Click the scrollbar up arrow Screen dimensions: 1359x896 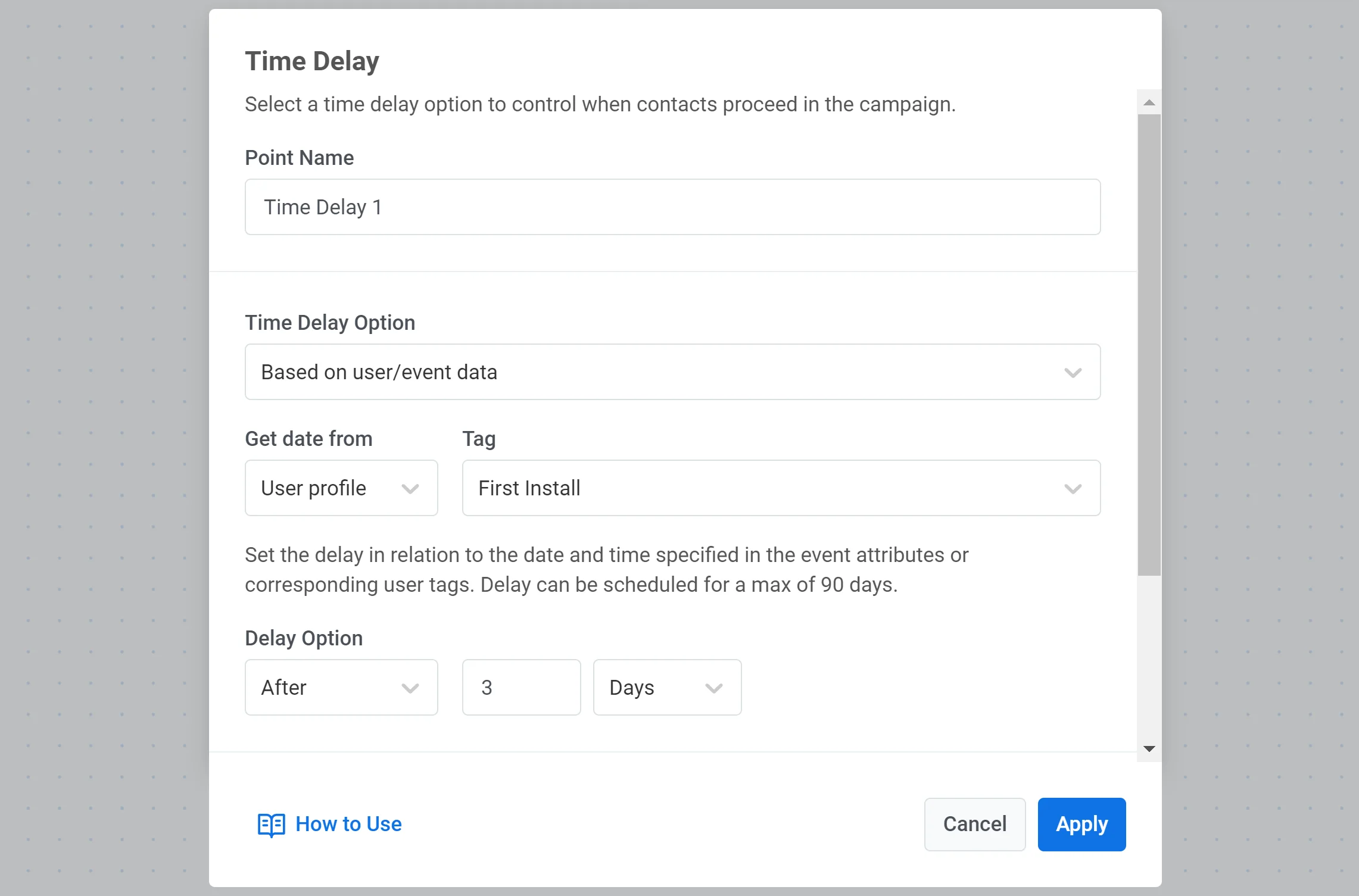point(1149,103)
